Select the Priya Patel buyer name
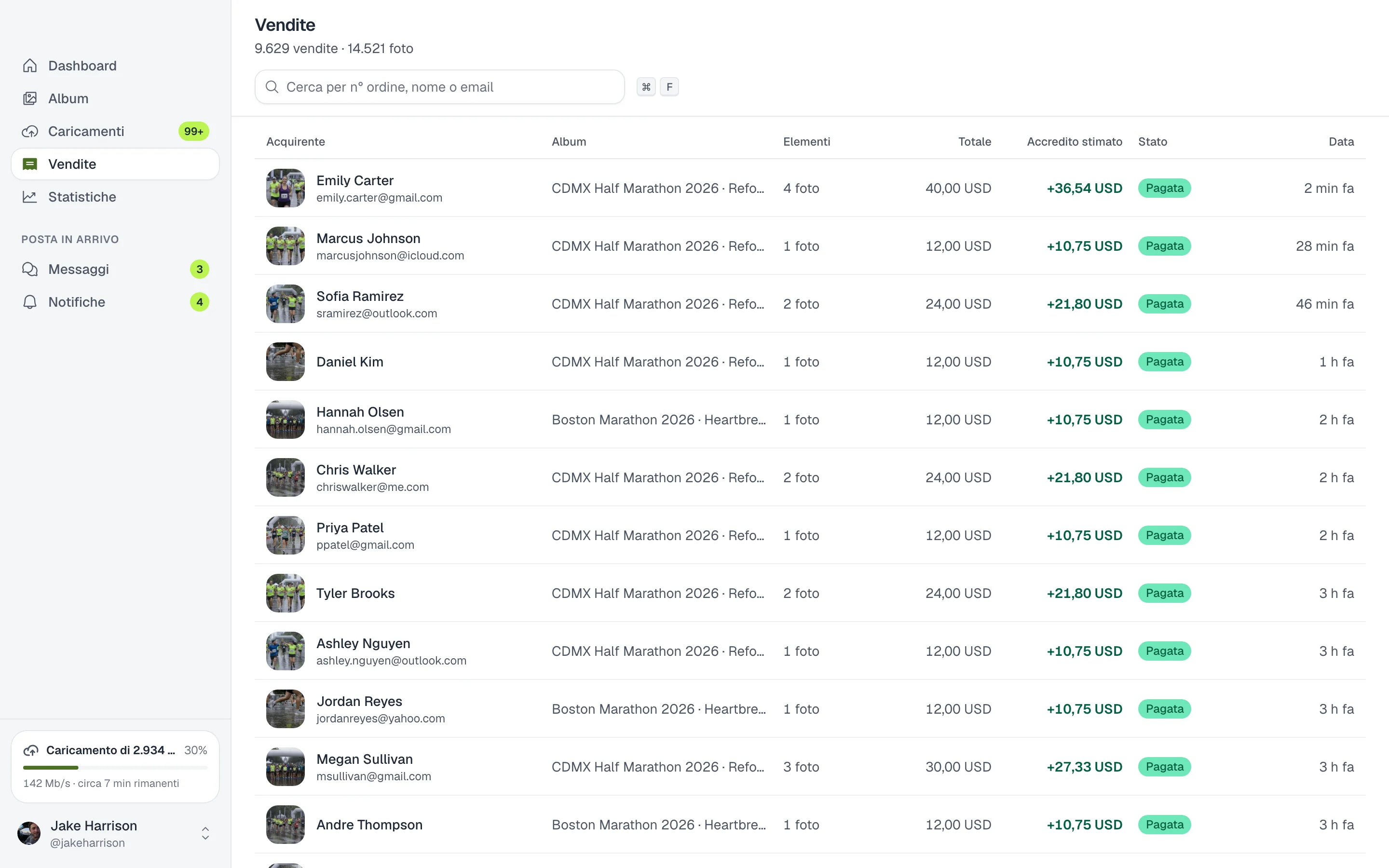 coord(350,528)
